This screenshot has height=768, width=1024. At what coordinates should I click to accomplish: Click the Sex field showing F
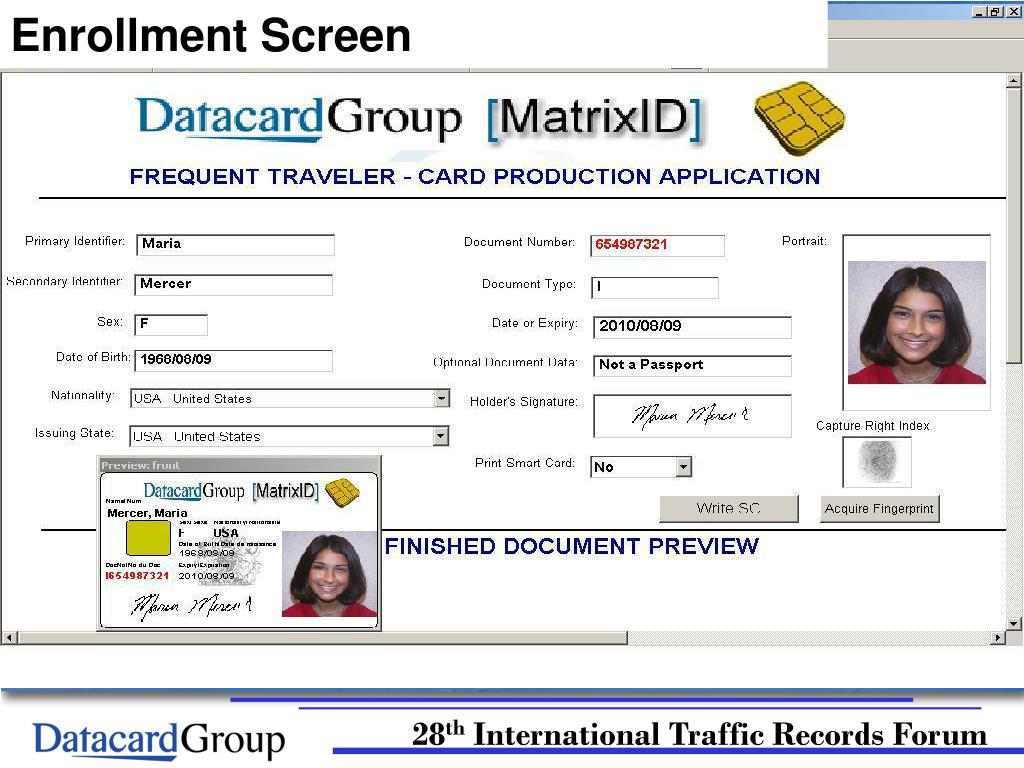(171, 325)
